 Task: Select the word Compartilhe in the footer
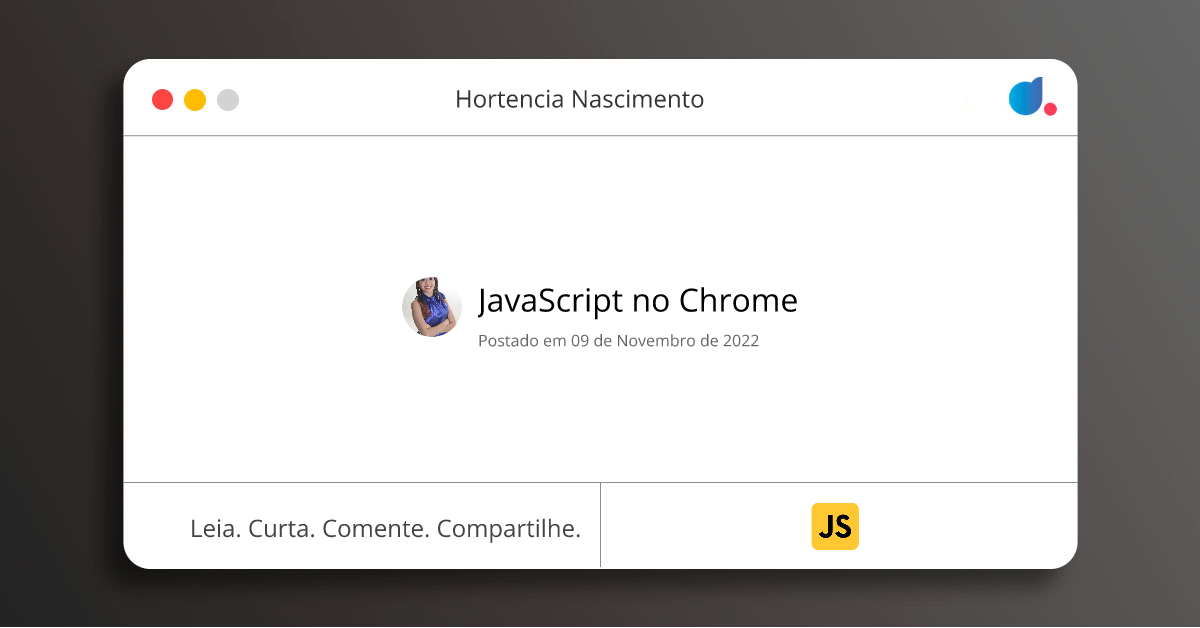[509, 527]
